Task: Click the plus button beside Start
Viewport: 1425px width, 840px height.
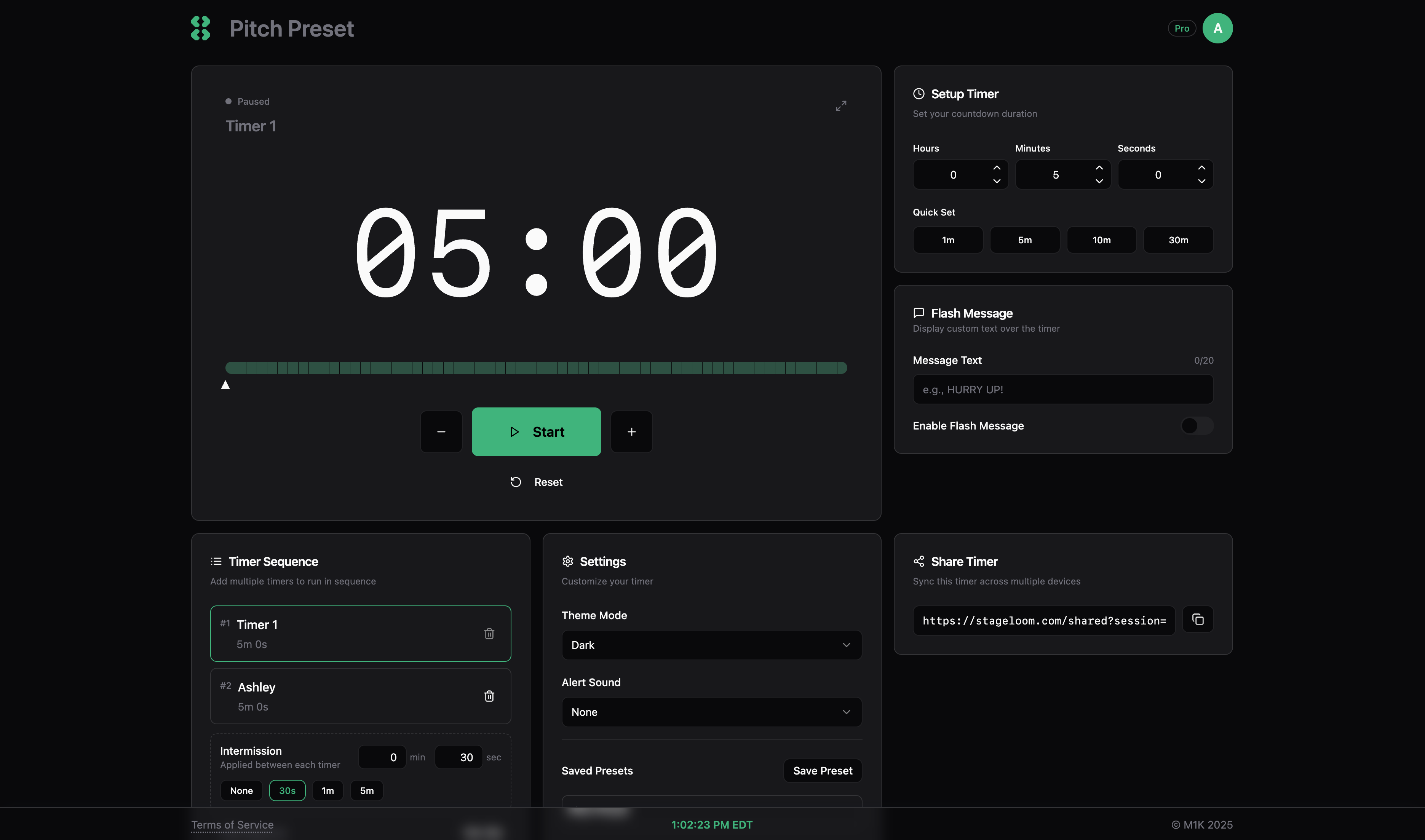Action: coord(631,432)
